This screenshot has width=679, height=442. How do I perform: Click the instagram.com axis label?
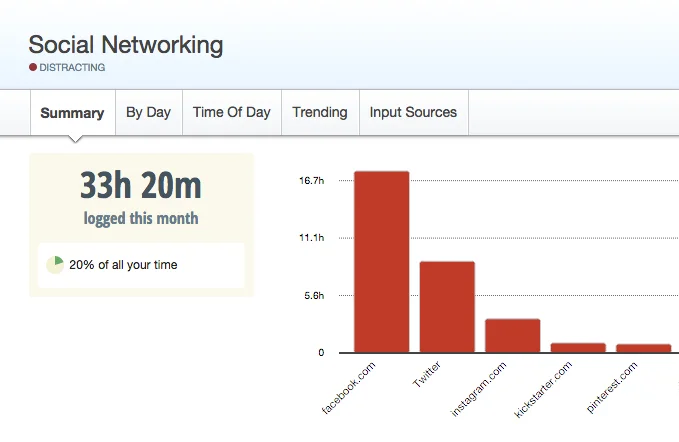479,389
